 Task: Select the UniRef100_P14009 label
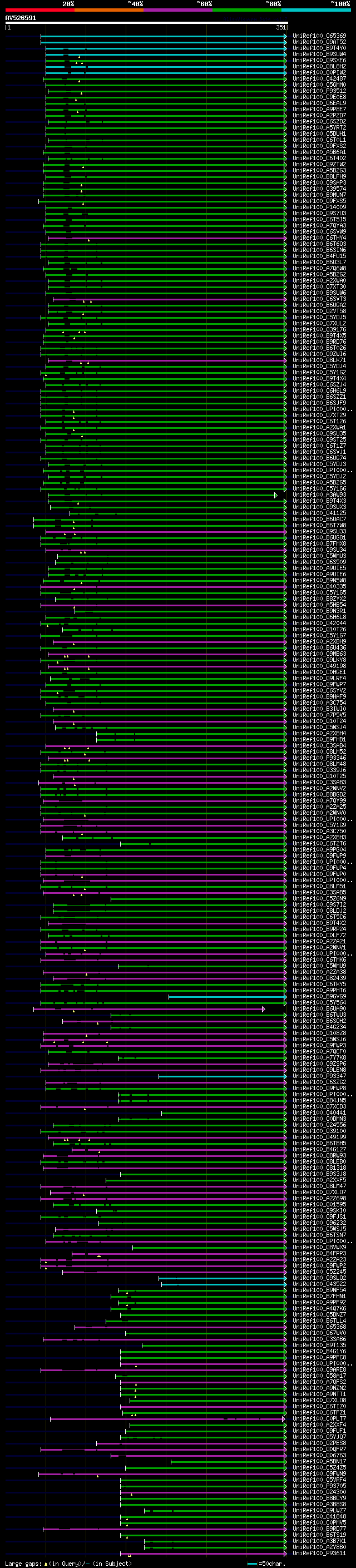click(319, 207)
